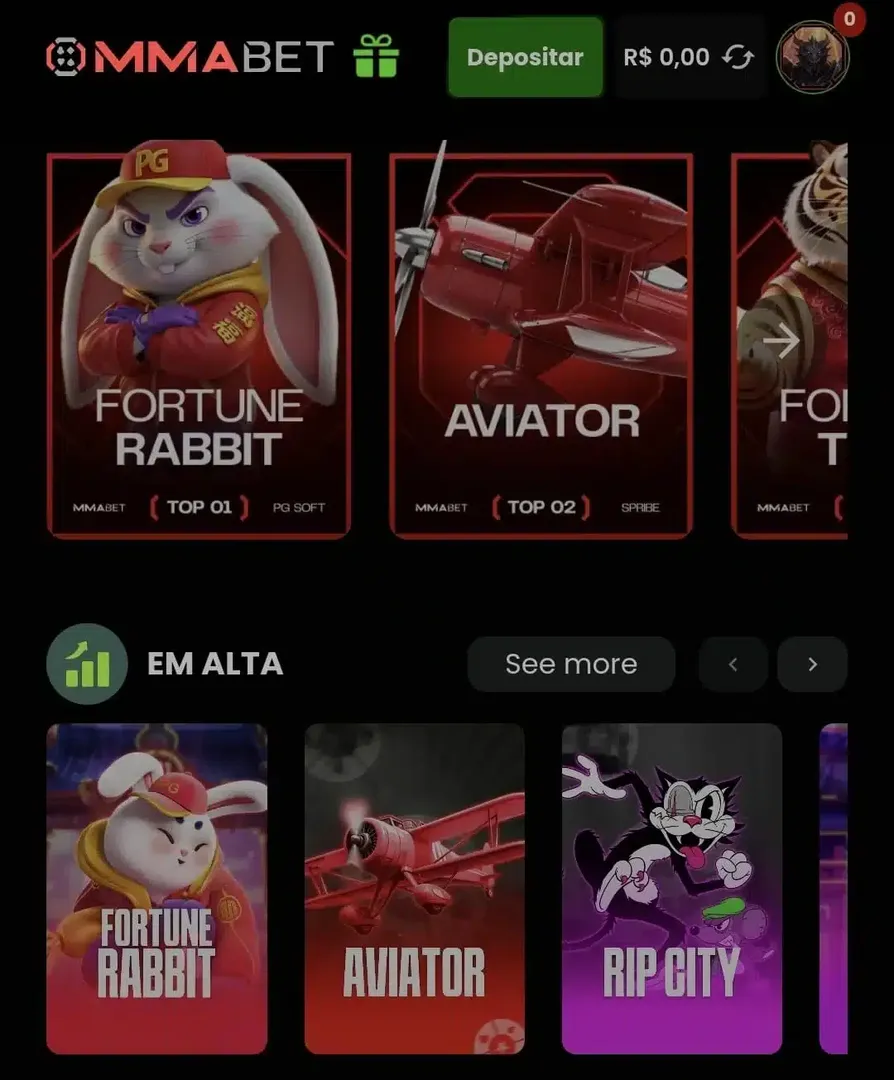The image size is (894, 1080).
Task: Launch Fortune Rabbit from EM ALTA
Action: click(x=157, y=889)
